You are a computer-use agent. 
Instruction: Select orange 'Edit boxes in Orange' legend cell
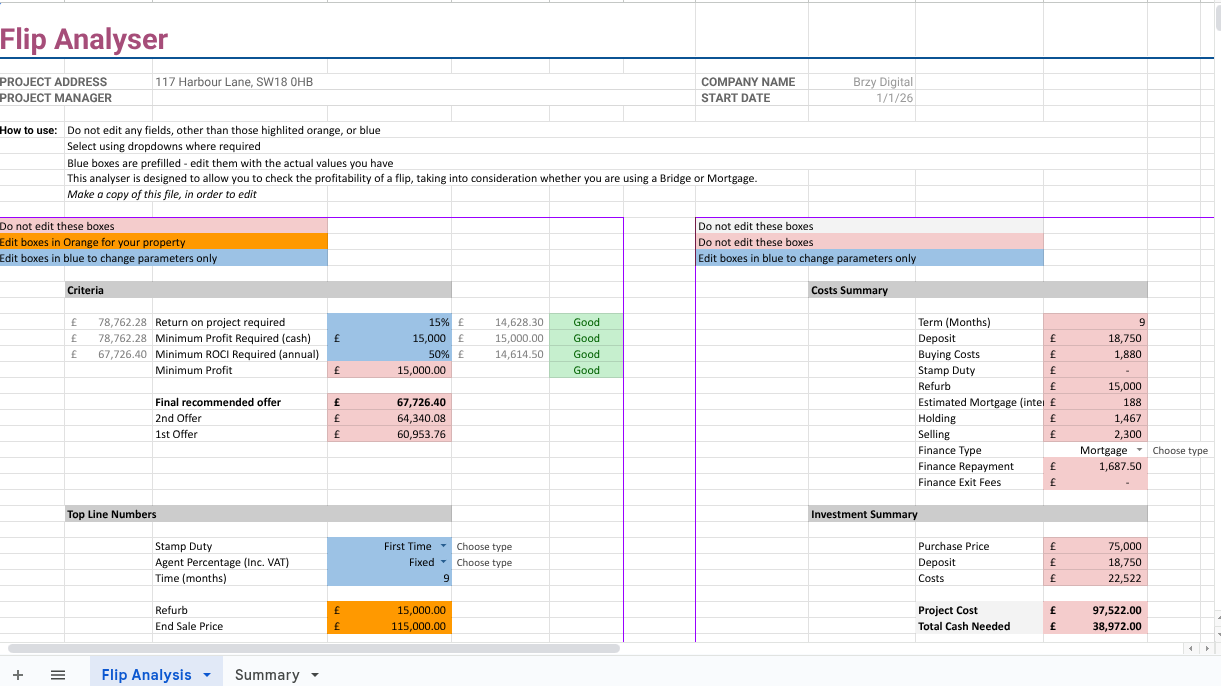[x=163, y=242]
